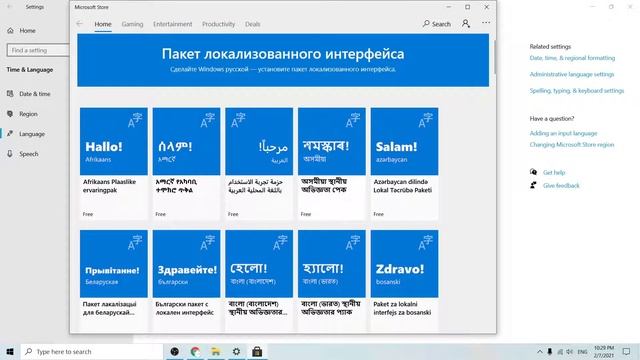The image size is (640, 360).
Task: Click Get help link in Settings
Action: coord(554,173)
